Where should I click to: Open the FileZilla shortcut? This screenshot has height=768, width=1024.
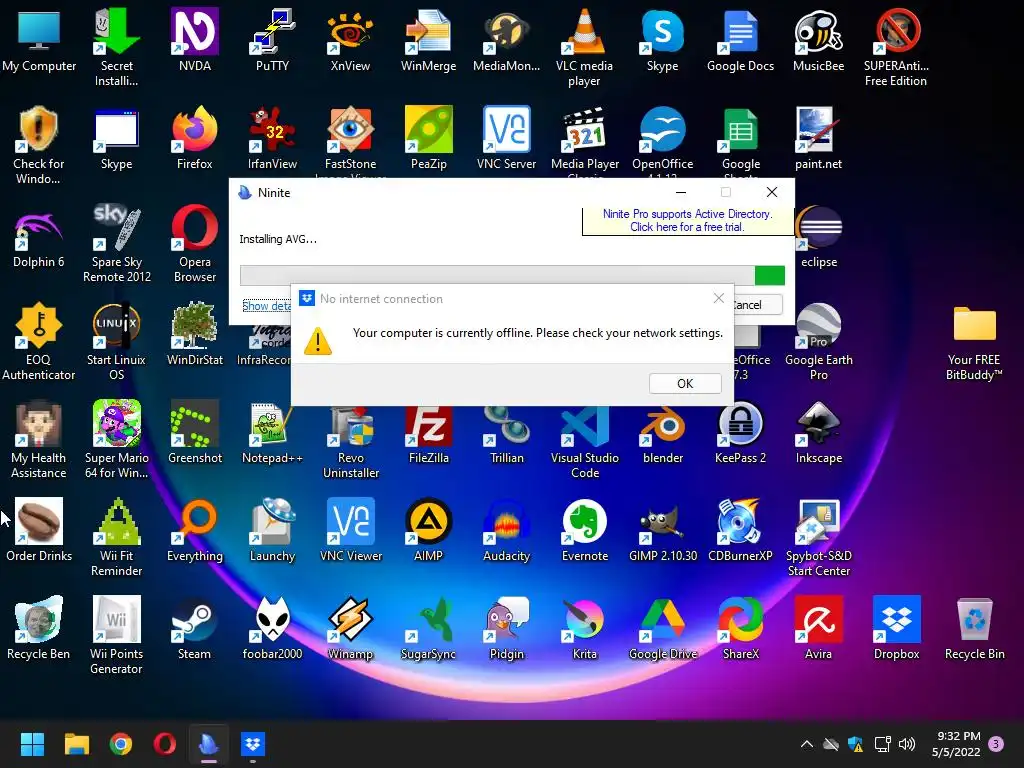[428, 431]
